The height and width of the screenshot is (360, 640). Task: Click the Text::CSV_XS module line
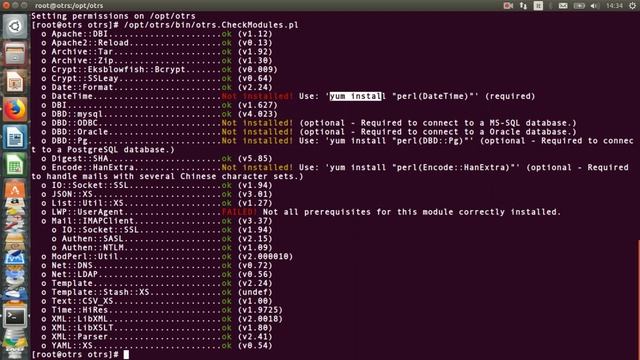pos(157,301)
